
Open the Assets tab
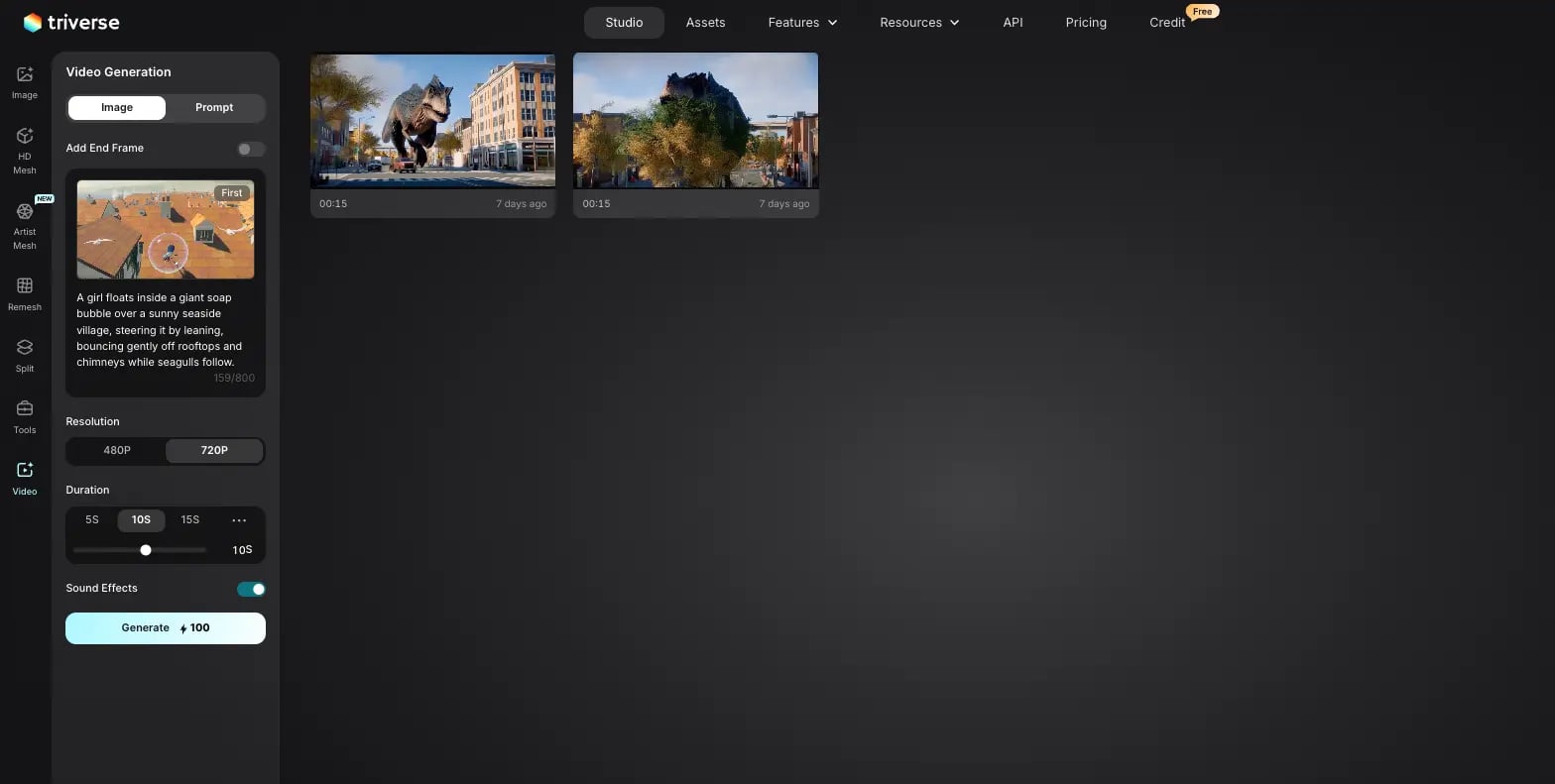705,22
